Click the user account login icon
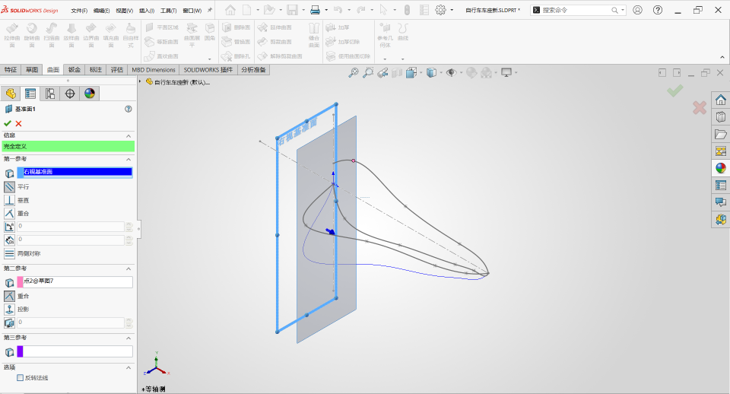The height and width of the screenshot is (394, 730). pos(637,10)
